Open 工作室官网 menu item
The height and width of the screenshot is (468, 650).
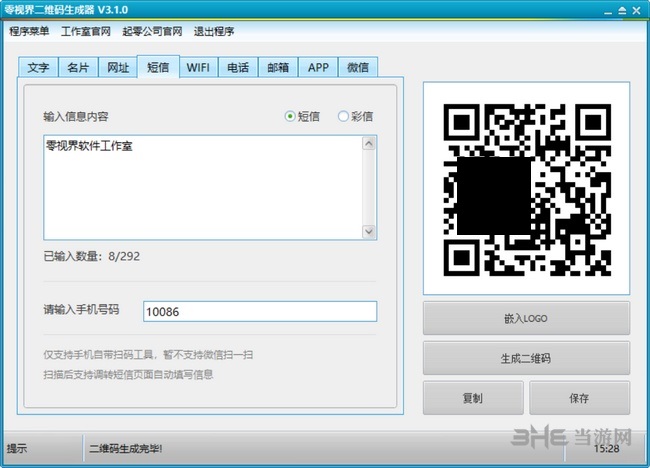coord(86,31)
